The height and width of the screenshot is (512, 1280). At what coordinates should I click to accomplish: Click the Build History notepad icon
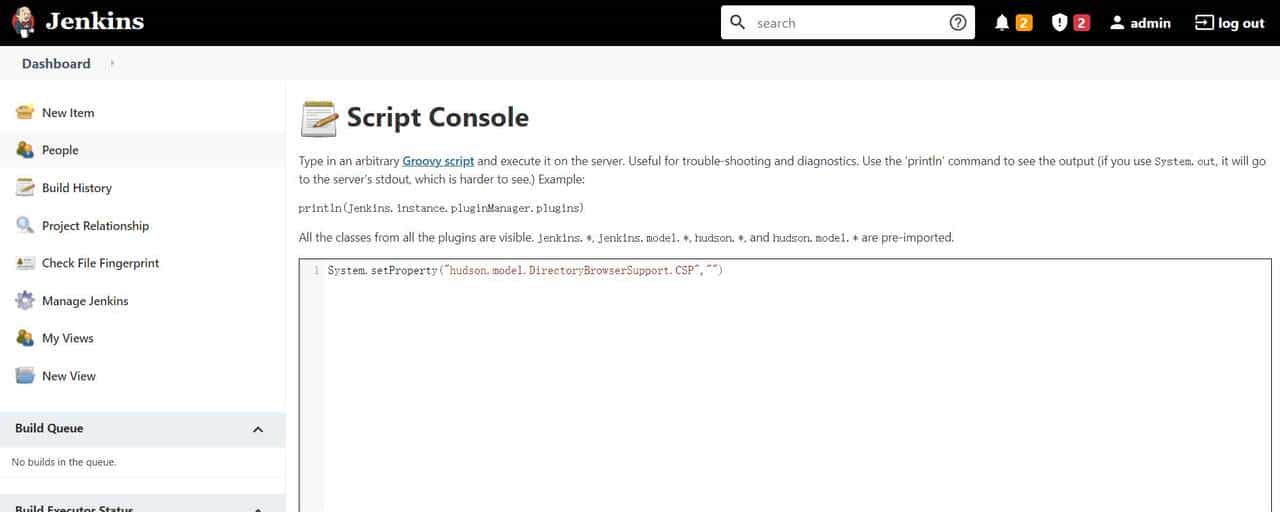[25, 188]
